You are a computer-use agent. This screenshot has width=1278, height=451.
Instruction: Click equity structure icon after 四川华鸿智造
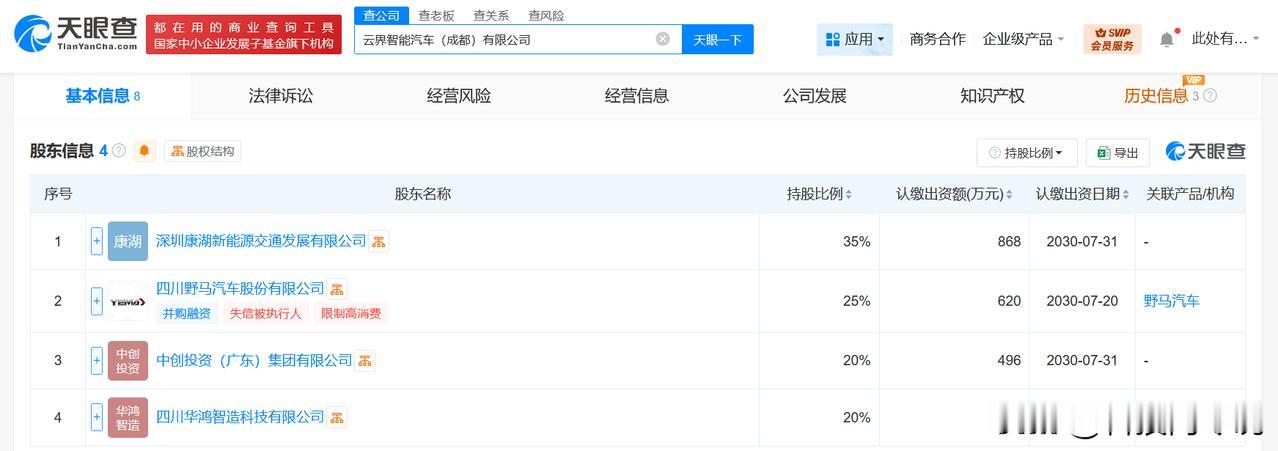tap(337, 417)
